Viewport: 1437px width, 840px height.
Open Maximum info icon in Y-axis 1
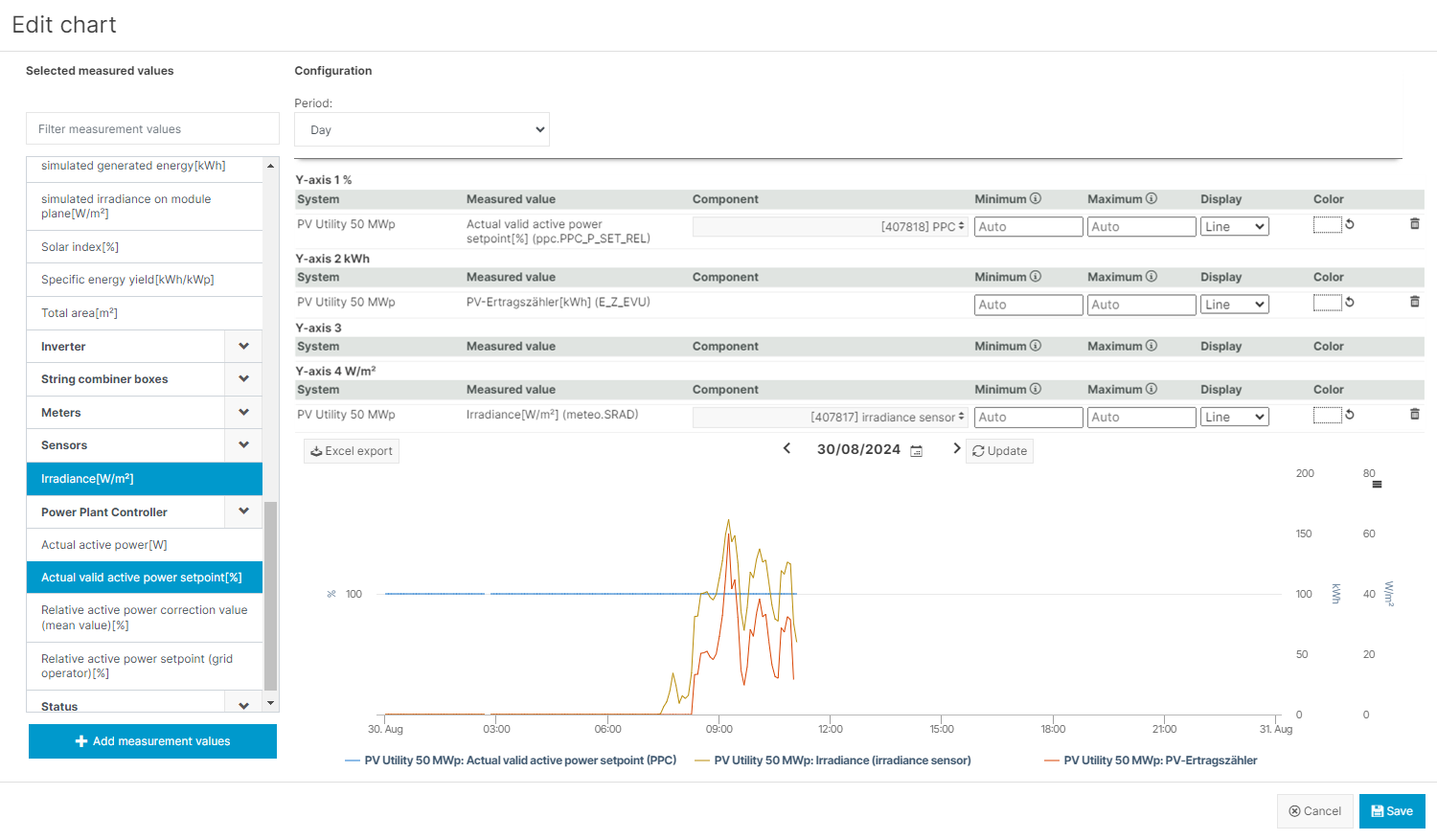1152,199
